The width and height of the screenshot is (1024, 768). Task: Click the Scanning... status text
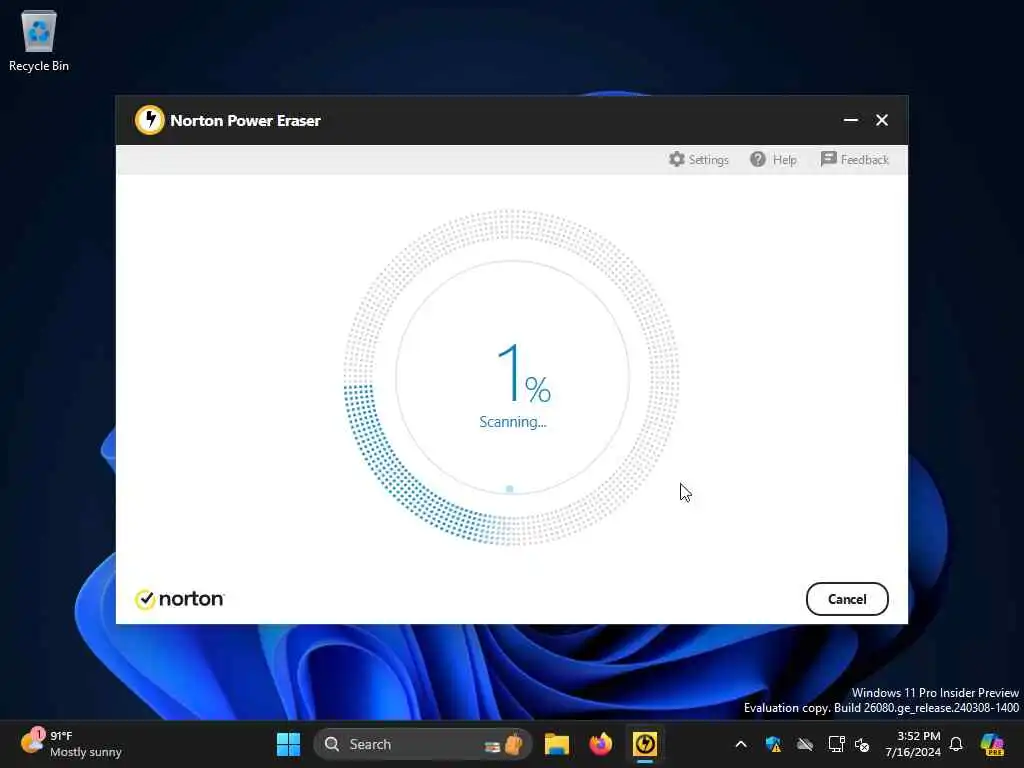(x=513, y=422)
